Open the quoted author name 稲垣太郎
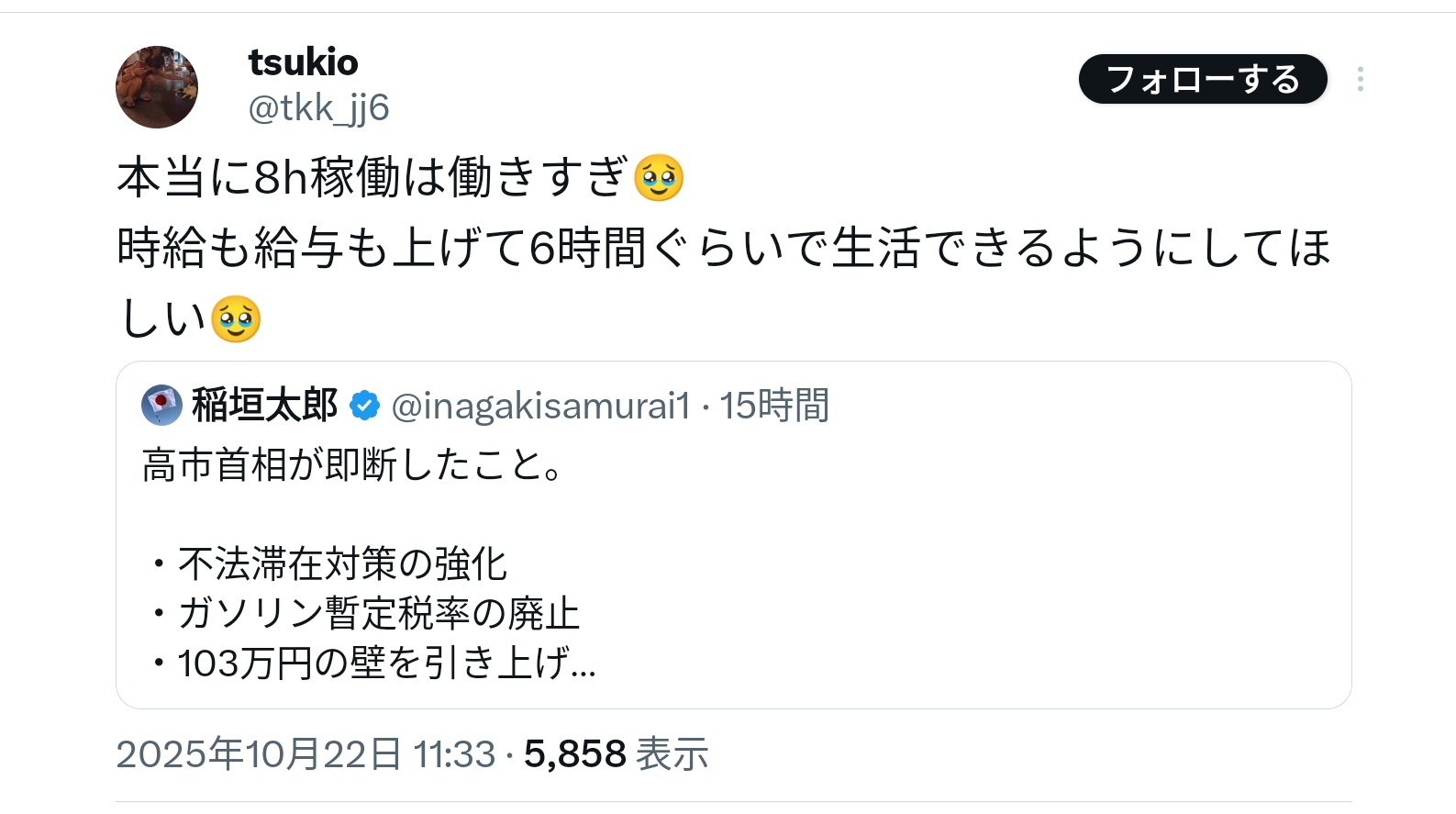Viewport: 1456px width, 814px height. pyautogui.click(x=264, y=405)
